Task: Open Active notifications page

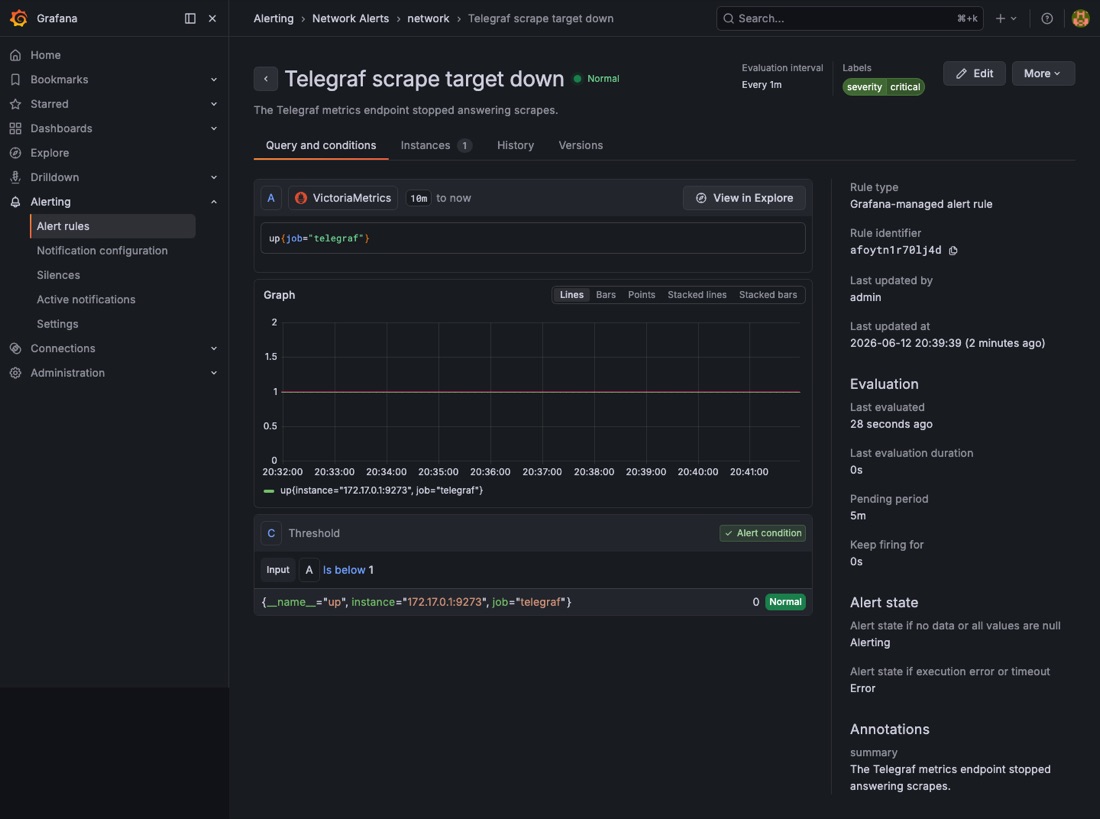Action: [x=86, y=300]
